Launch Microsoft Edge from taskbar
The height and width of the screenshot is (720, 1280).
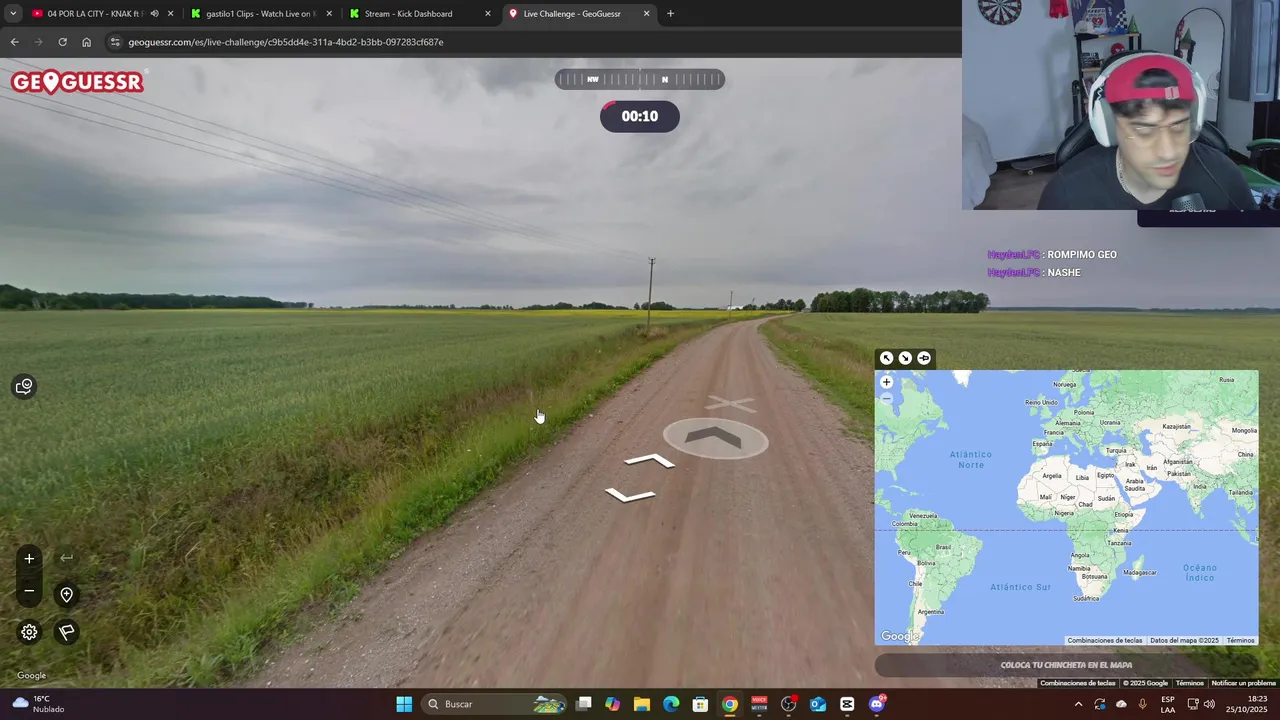tap(671, 704)
